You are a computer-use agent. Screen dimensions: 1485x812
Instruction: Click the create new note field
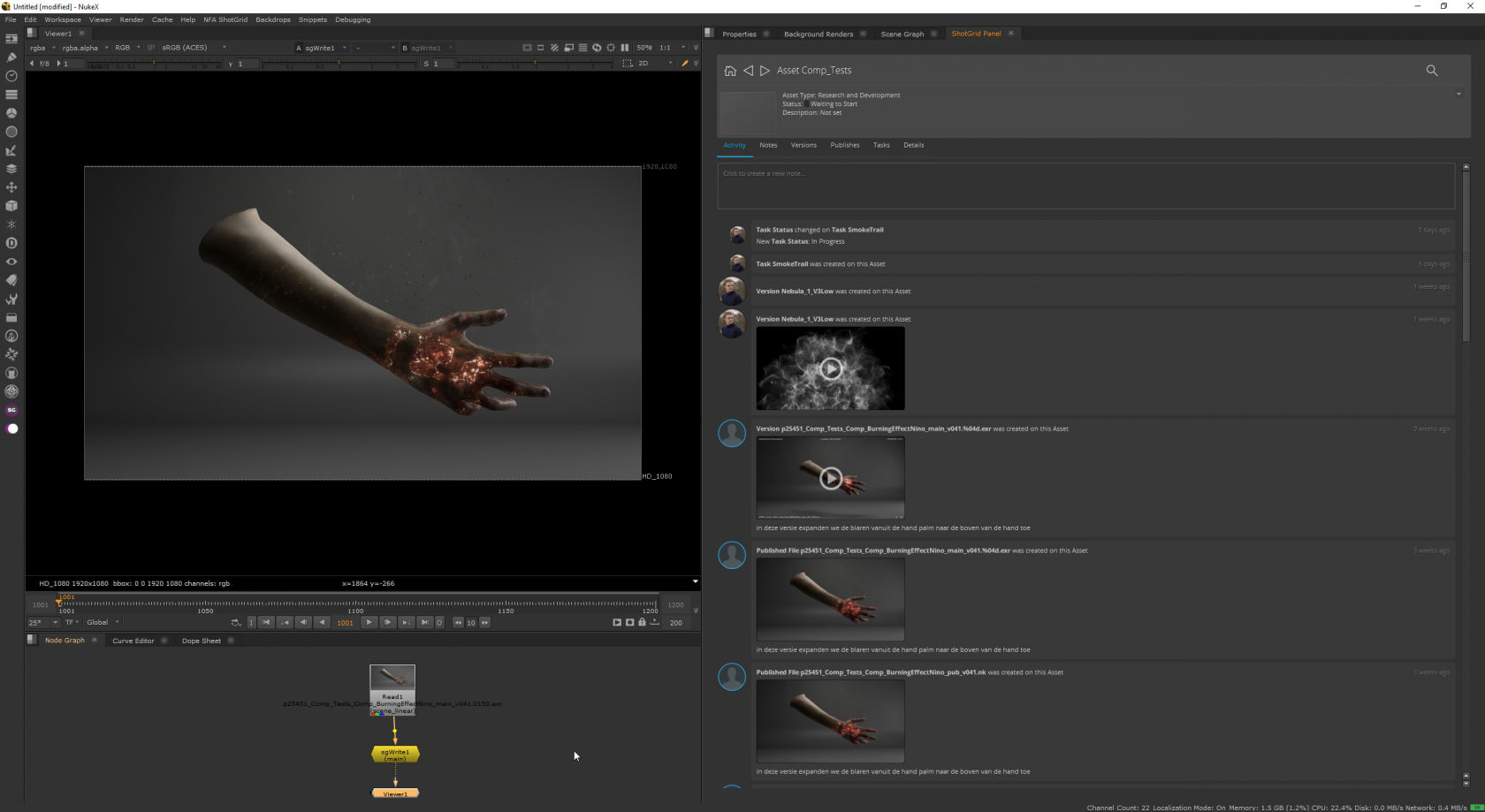coord(1086,186)
